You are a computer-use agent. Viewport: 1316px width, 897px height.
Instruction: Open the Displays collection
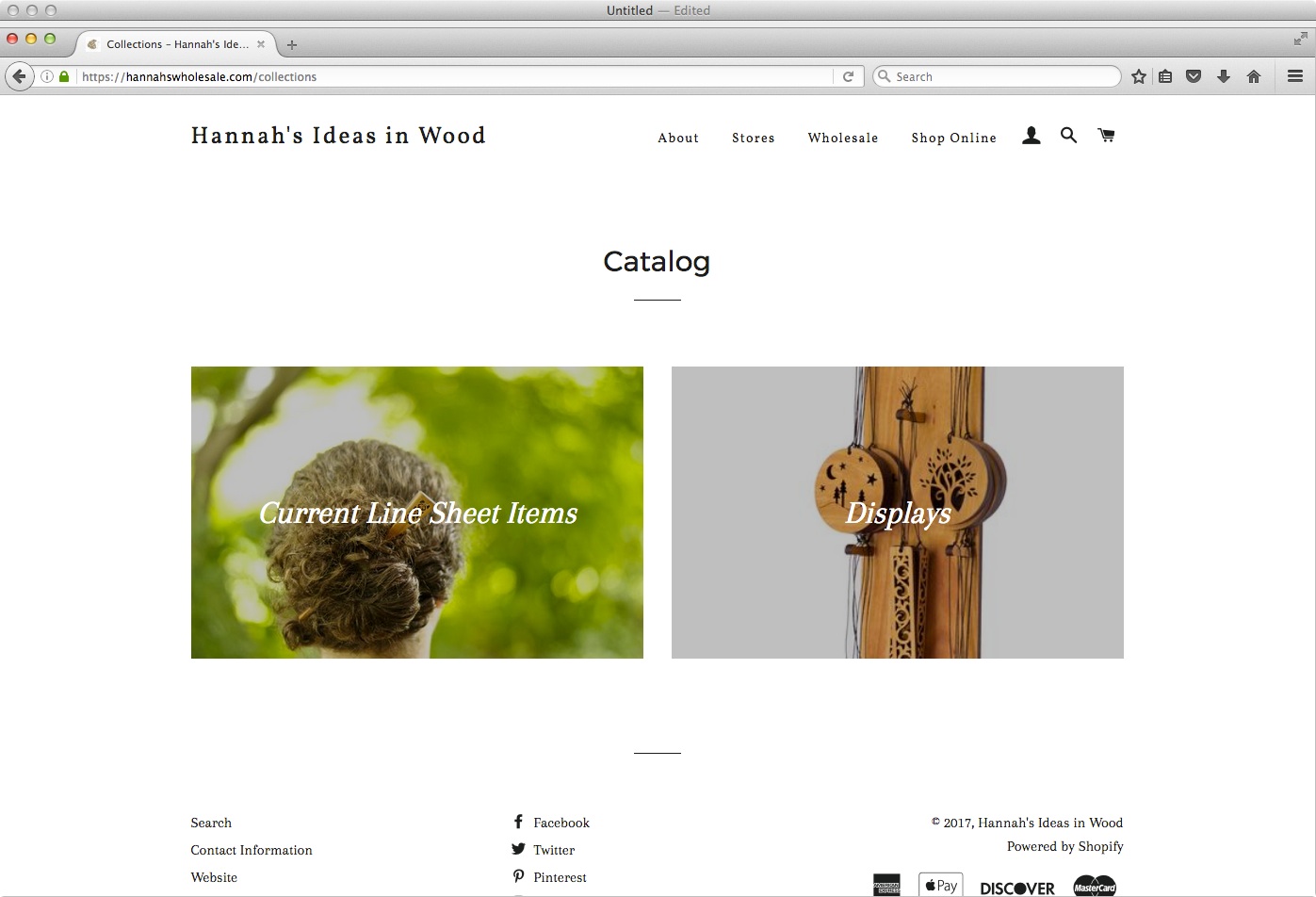898,513
